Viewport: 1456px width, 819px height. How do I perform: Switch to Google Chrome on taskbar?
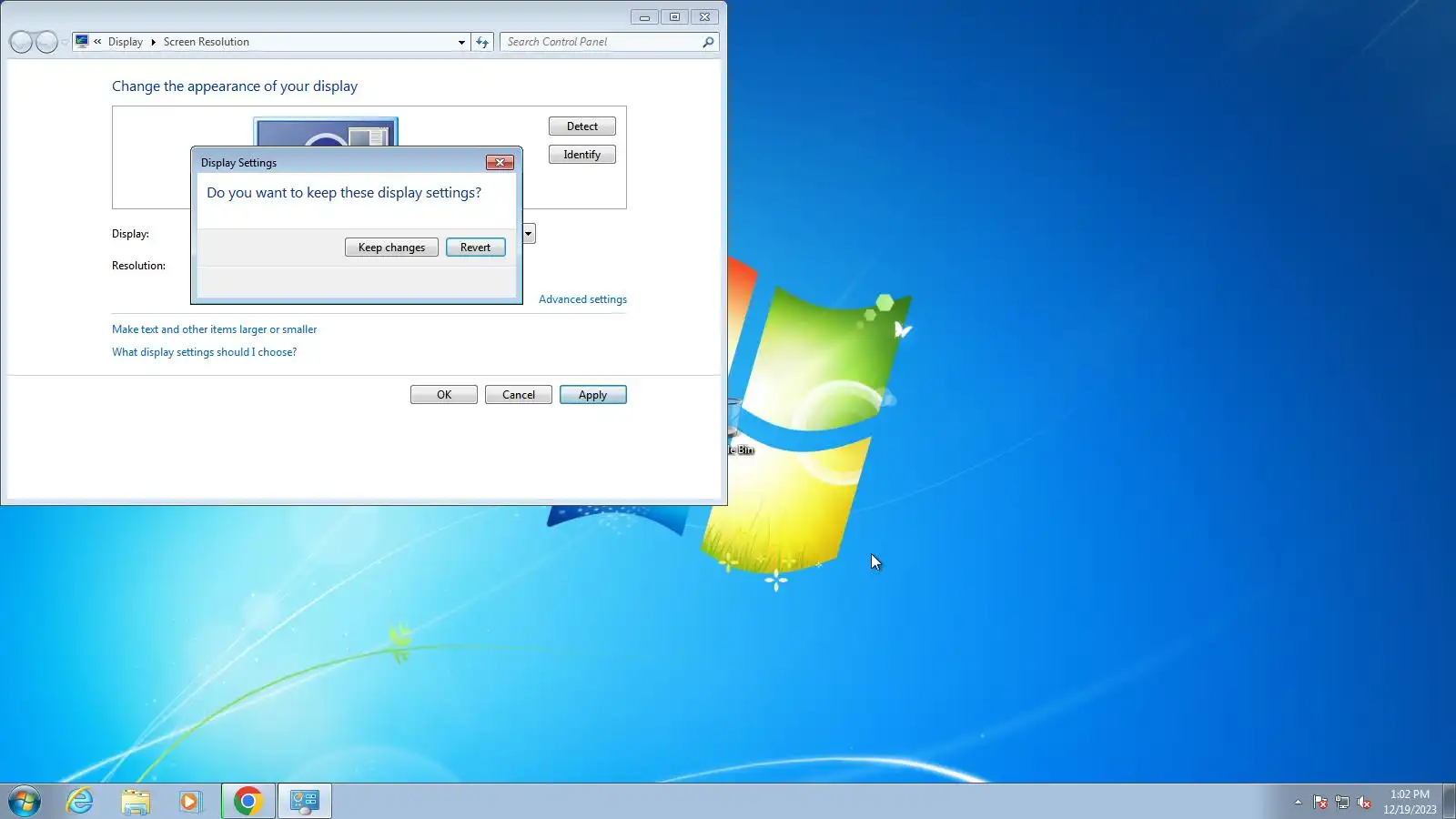[248, 802]
